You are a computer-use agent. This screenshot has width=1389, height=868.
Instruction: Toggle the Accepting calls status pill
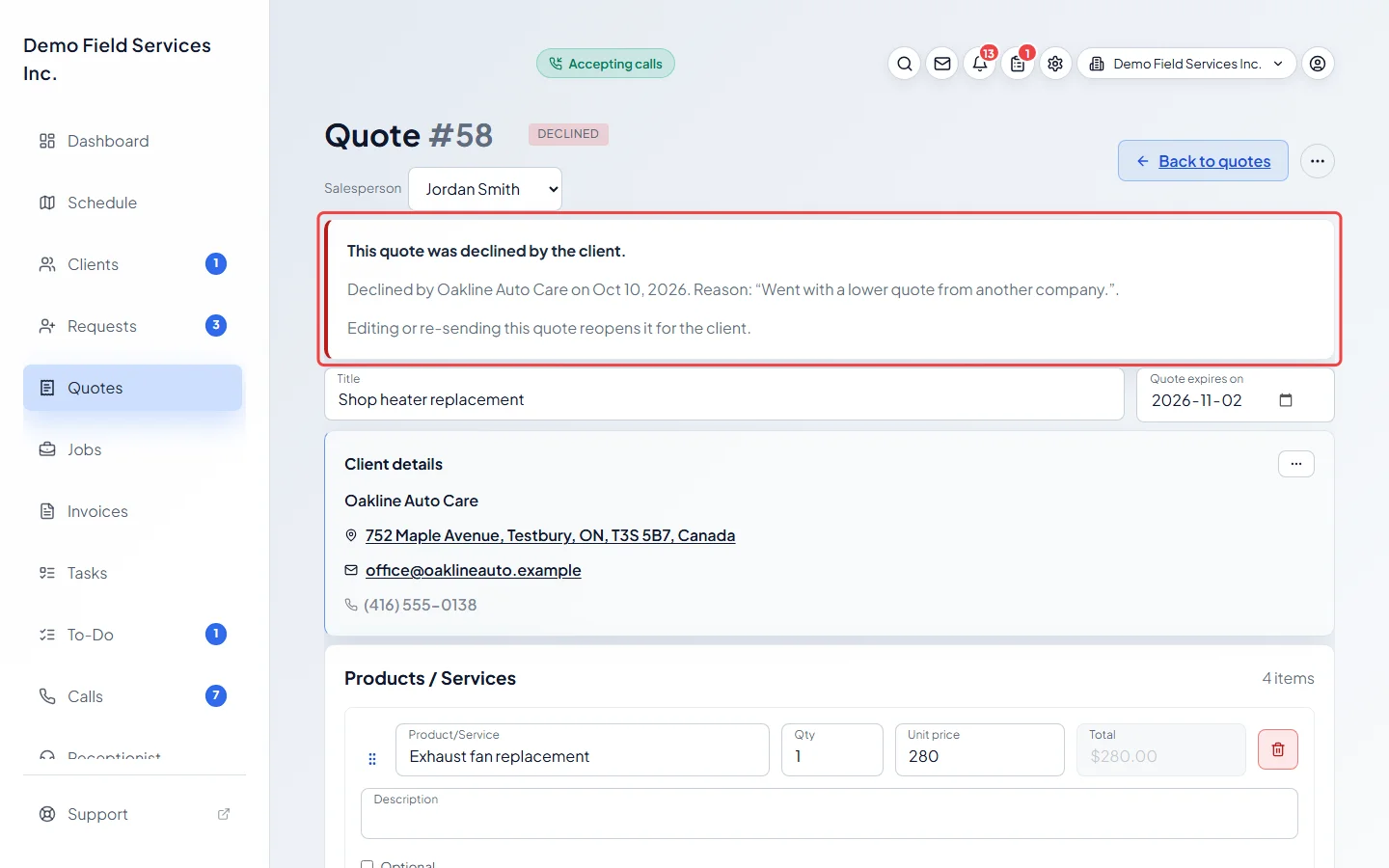[606, 64]
